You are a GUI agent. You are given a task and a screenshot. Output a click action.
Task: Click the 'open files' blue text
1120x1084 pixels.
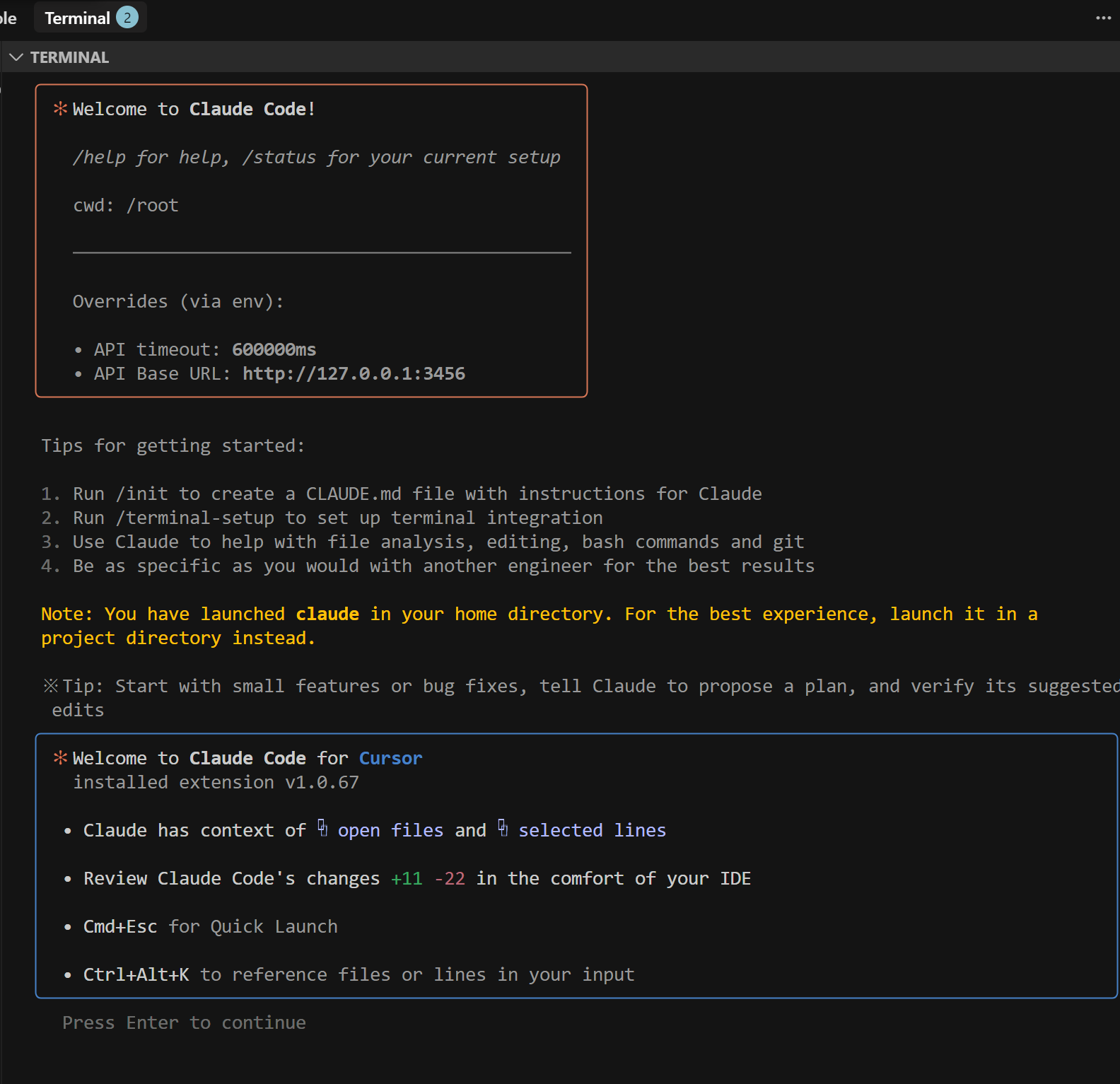(x=390, y=830)
